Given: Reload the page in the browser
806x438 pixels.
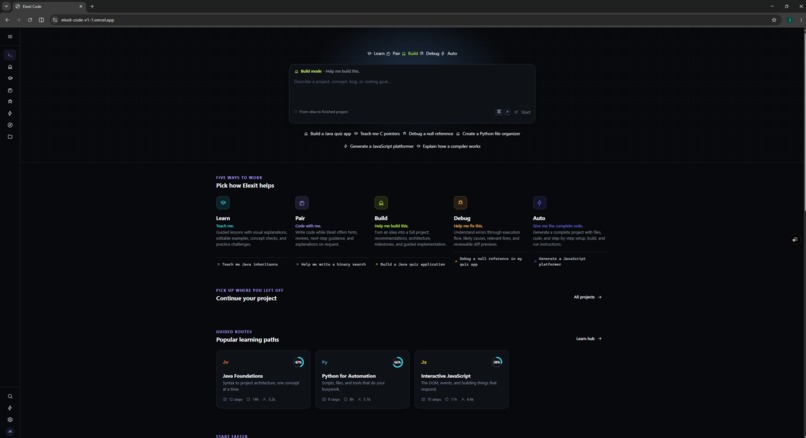Looking at the screenshot, I should [30, 20].
